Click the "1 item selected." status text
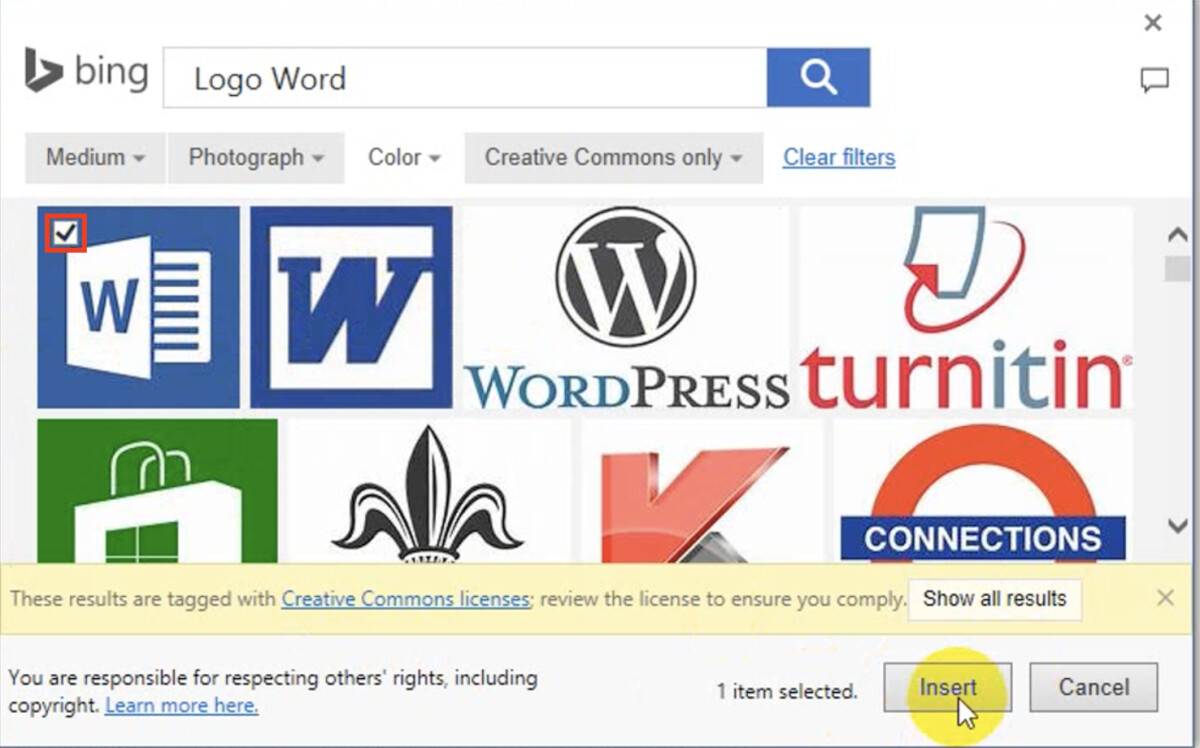Viewport: 1200px width, 748px height. 787,690
